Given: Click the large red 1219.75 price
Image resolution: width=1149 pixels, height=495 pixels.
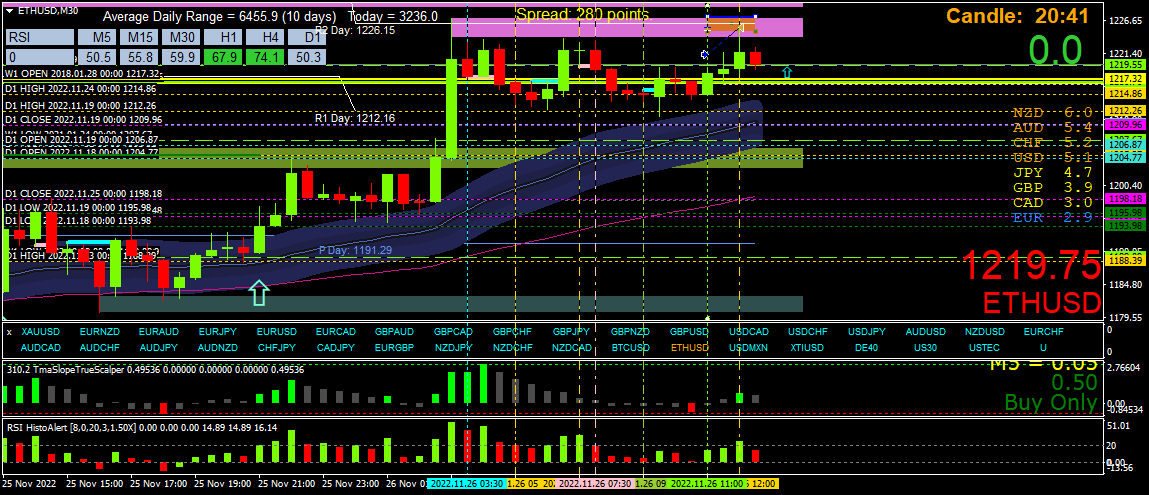Looking at the screenshot, I should pyautogui.click(x=1031, y=265).
